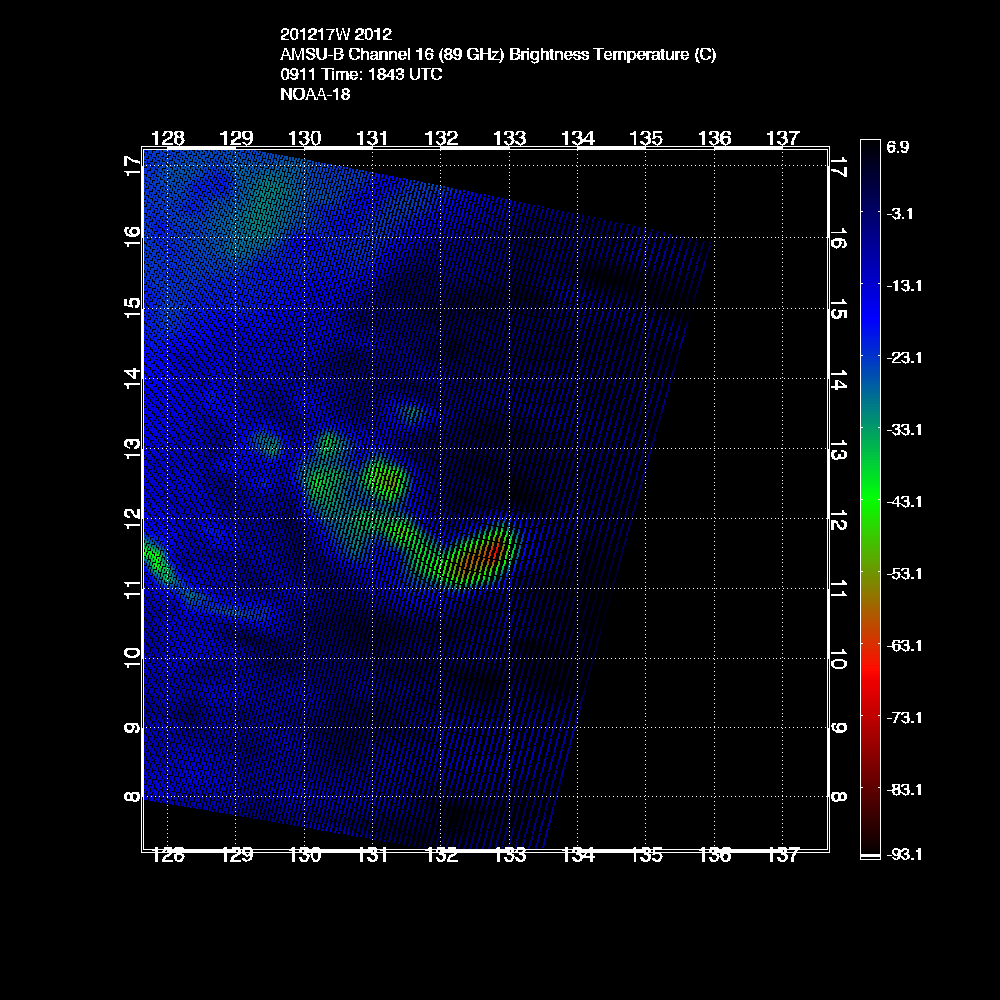Click the "-93.1" color bar label

pyautogui.click(x=904, y=854)
